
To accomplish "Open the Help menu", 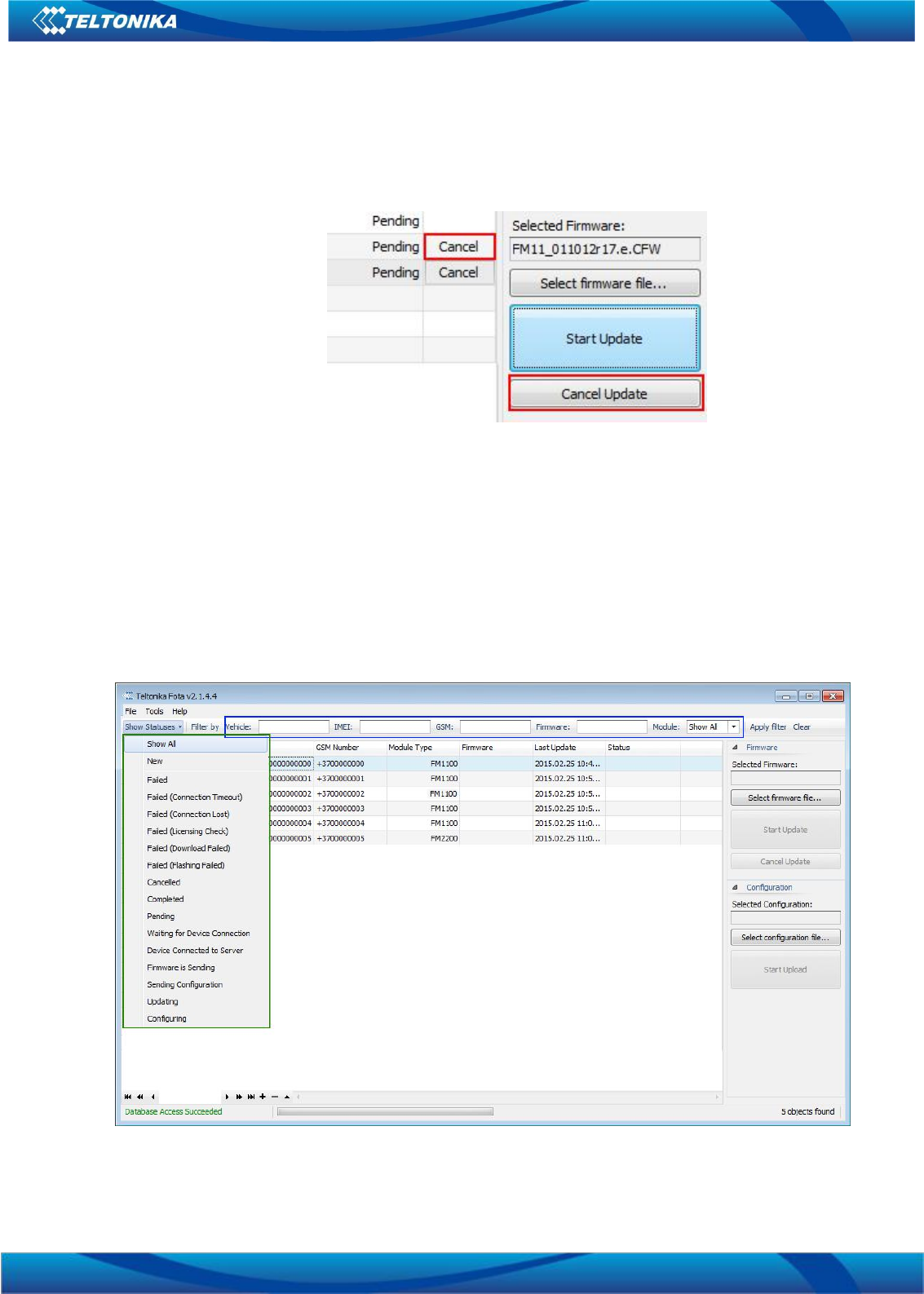I will 179,711.
